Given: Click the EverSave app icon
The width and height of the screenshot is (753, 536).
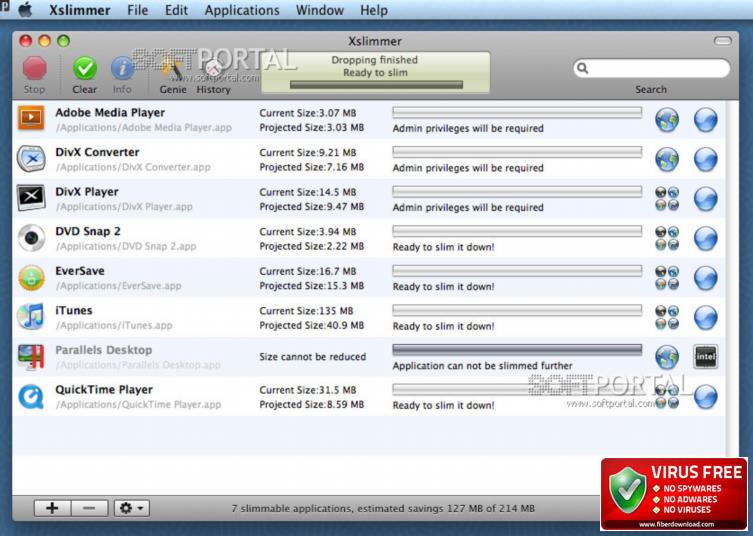Looking at the screenshot, I should [31, 278].
